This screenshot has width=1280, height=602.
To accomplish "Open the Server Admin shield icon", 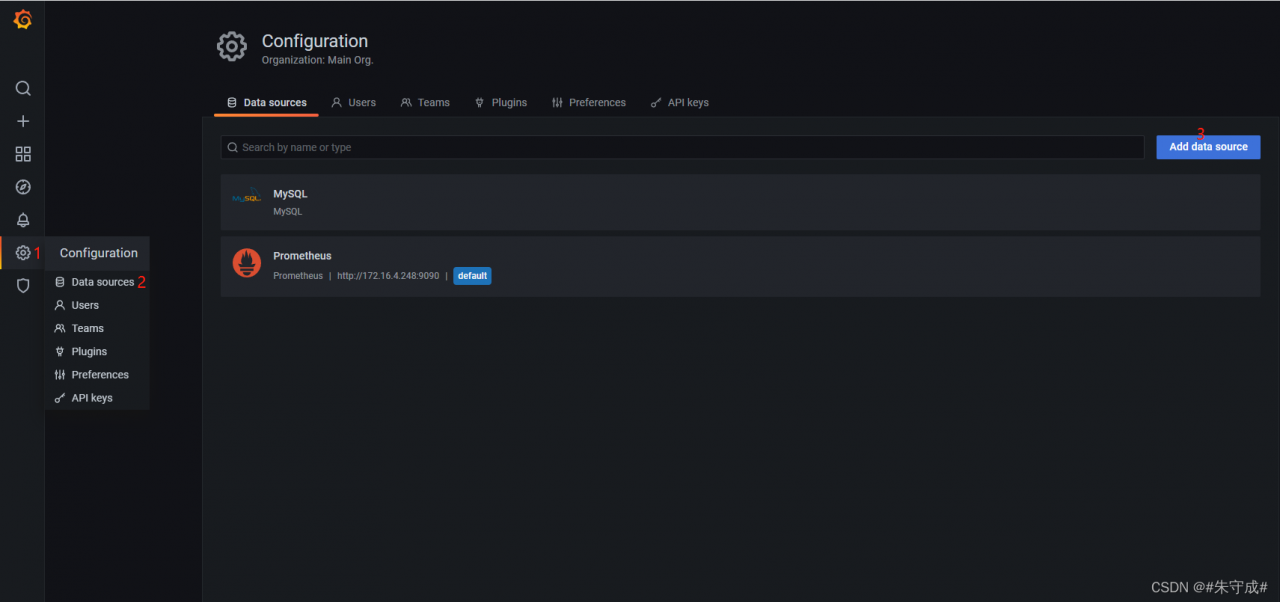I will point(23,286).
